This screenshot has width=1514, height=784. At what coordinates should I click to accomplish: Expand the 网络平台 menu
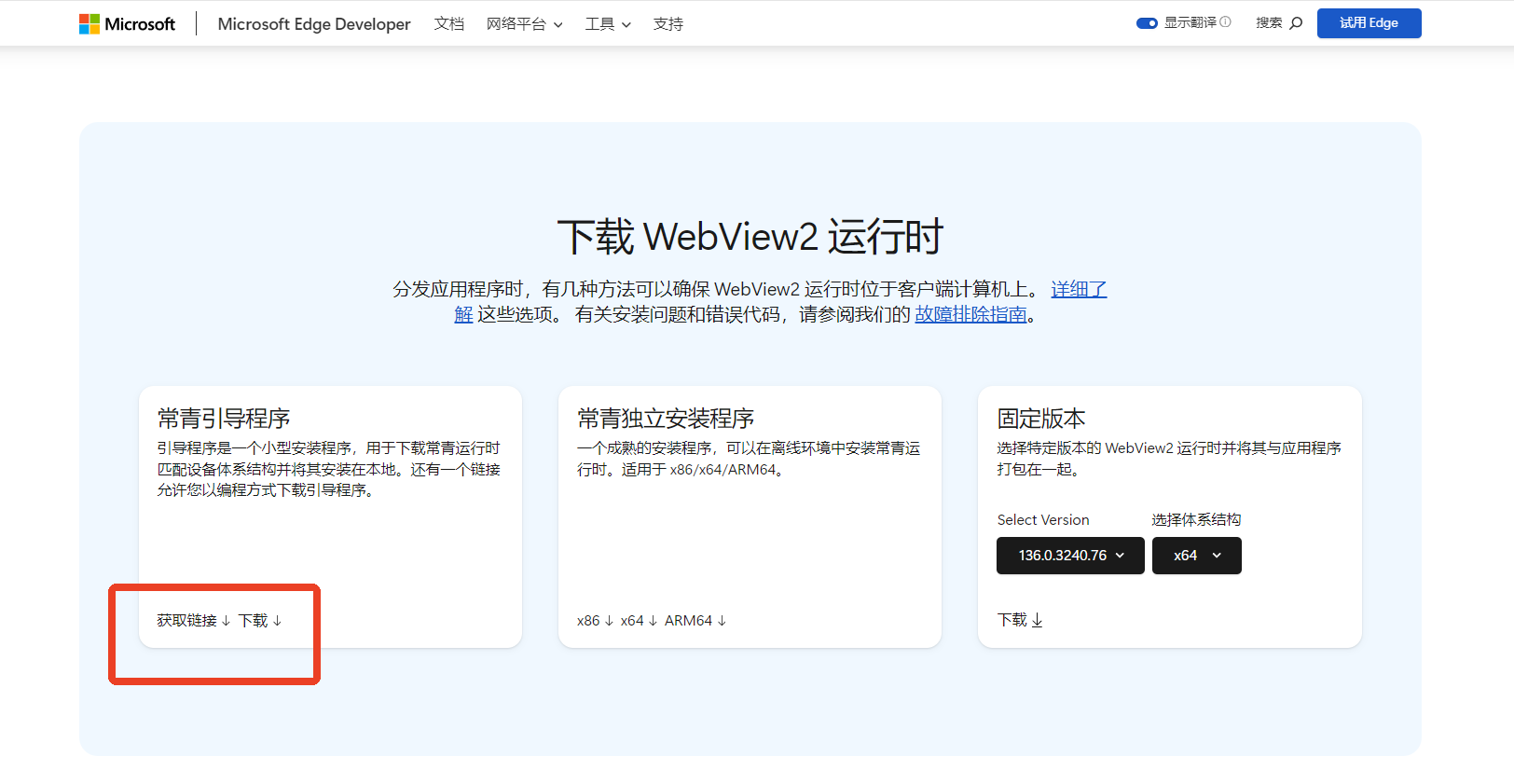[x=524, y=24]
